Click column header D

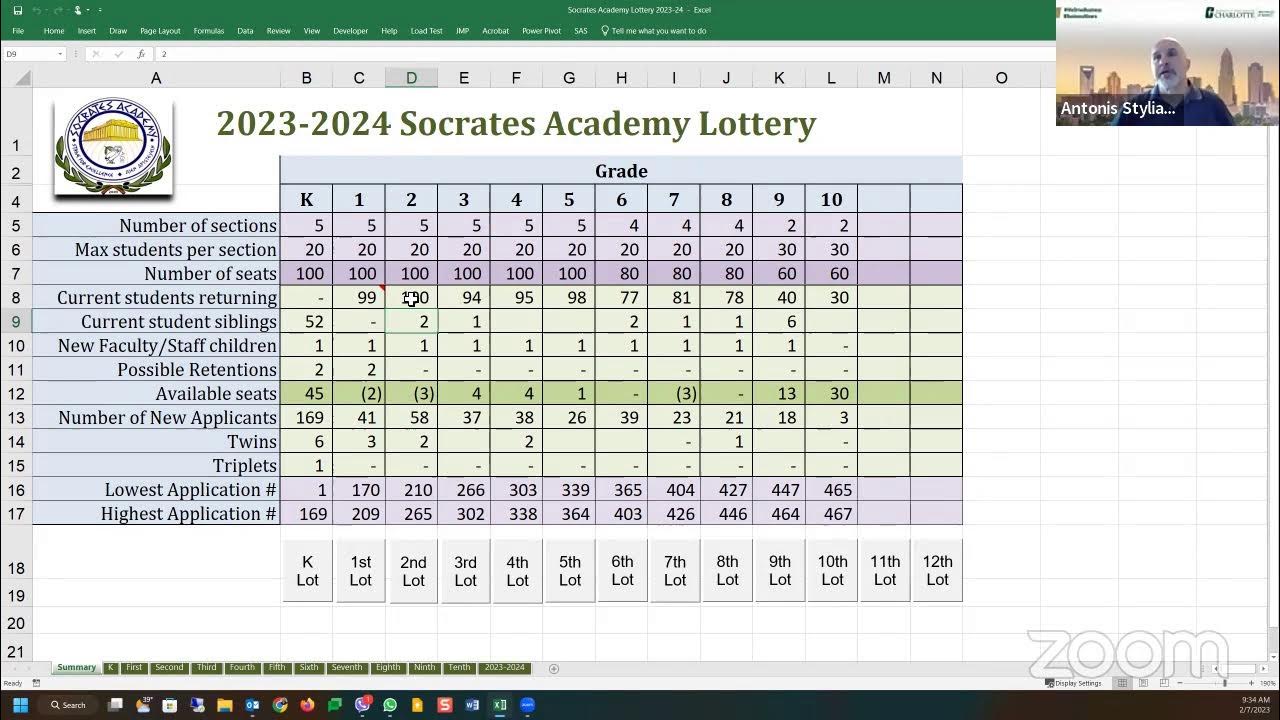click(x=411, y=78)
